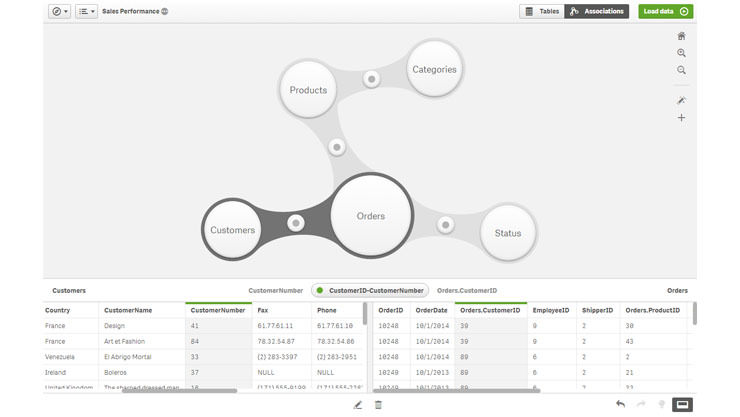Screen dimensions: 740x417
Task: Click the OrderID column header
Action: click(x=391, y=310)
